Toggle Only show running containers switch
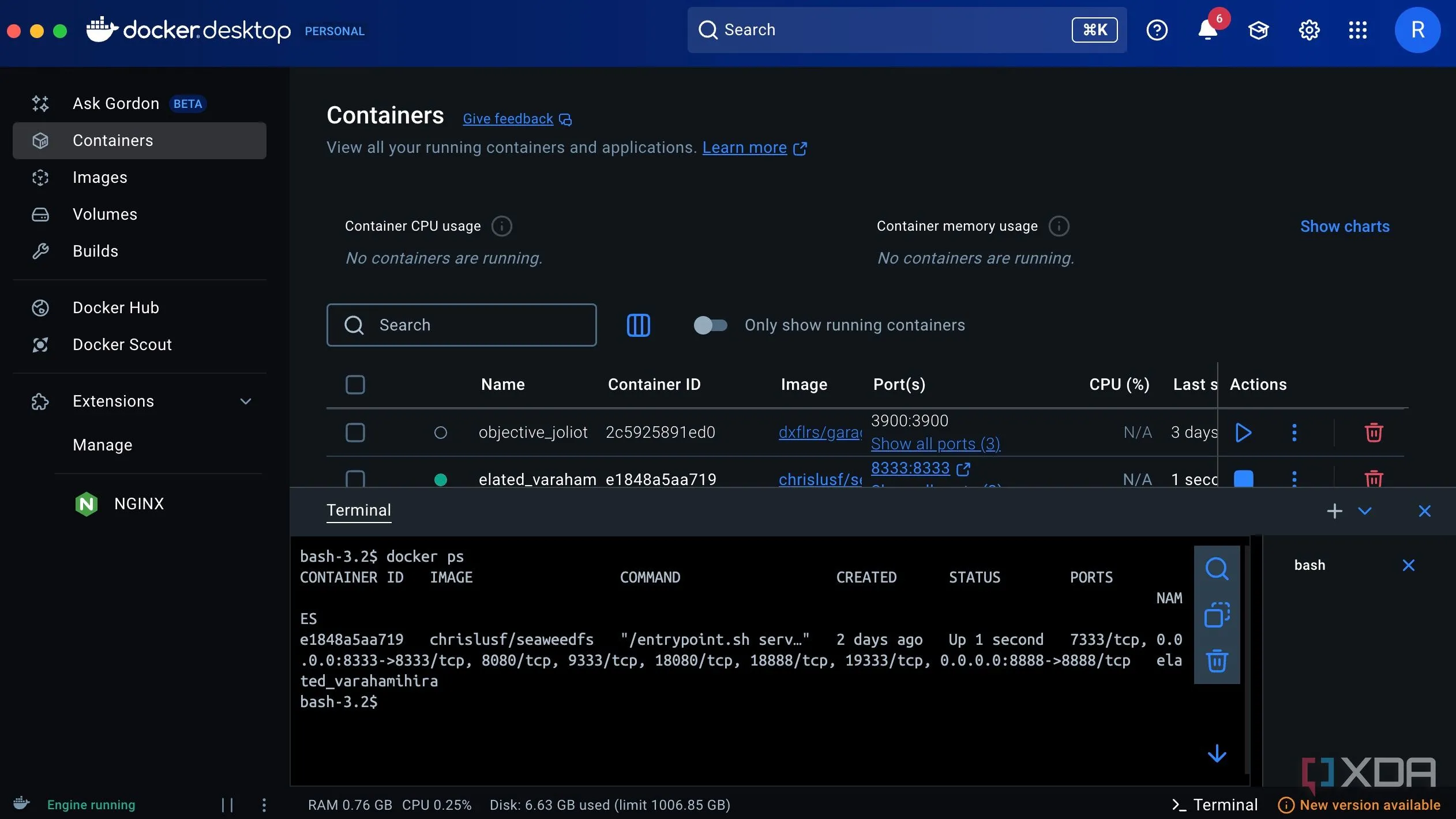Screen dimensions: 1456x819 [710, 325]
